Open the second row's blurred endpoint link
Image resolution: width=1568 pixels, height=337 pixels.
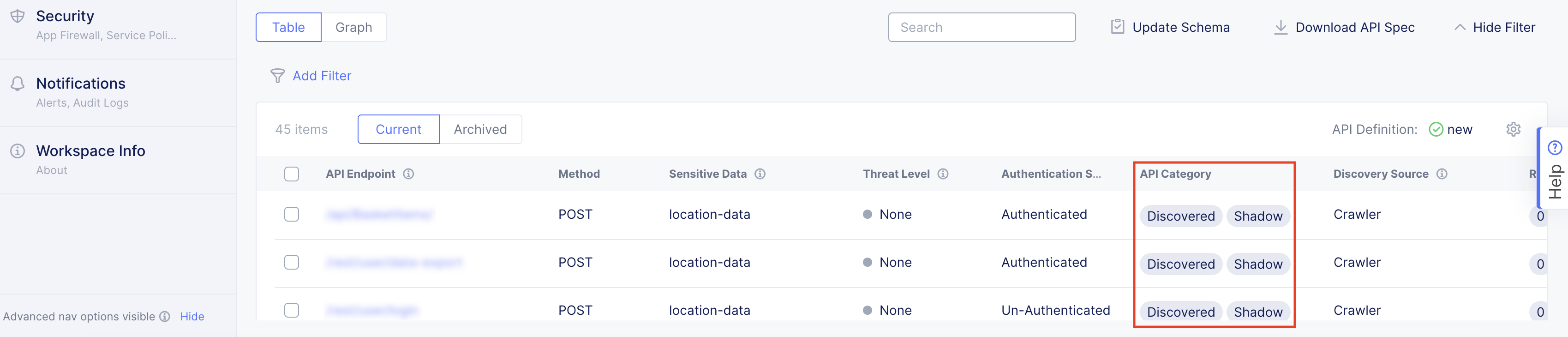click(x=395, y=262)
